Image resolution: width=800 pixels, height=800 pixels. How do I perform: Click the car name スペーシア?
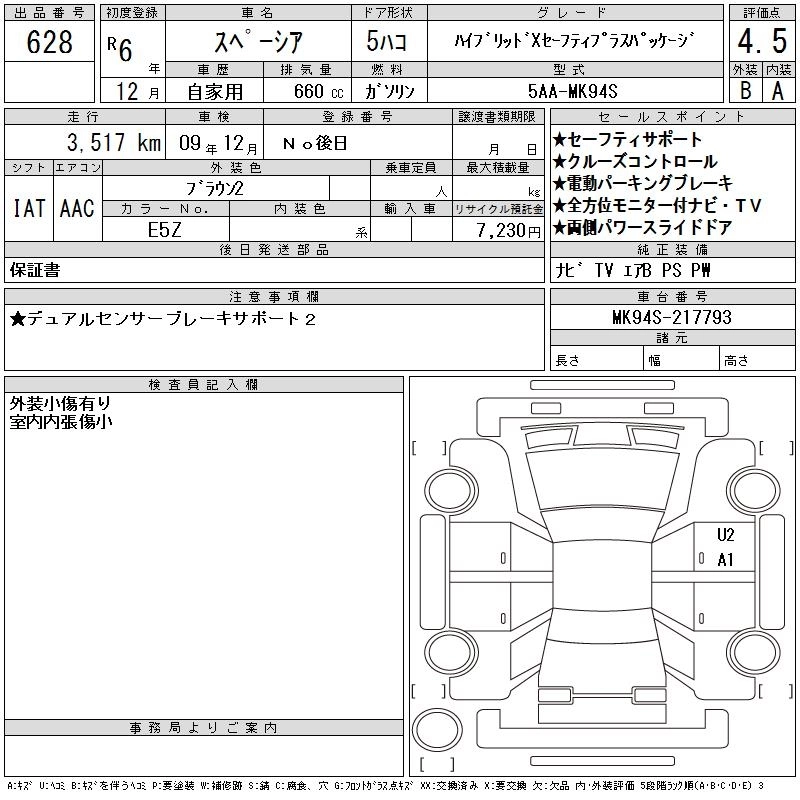tap(259, 41)
